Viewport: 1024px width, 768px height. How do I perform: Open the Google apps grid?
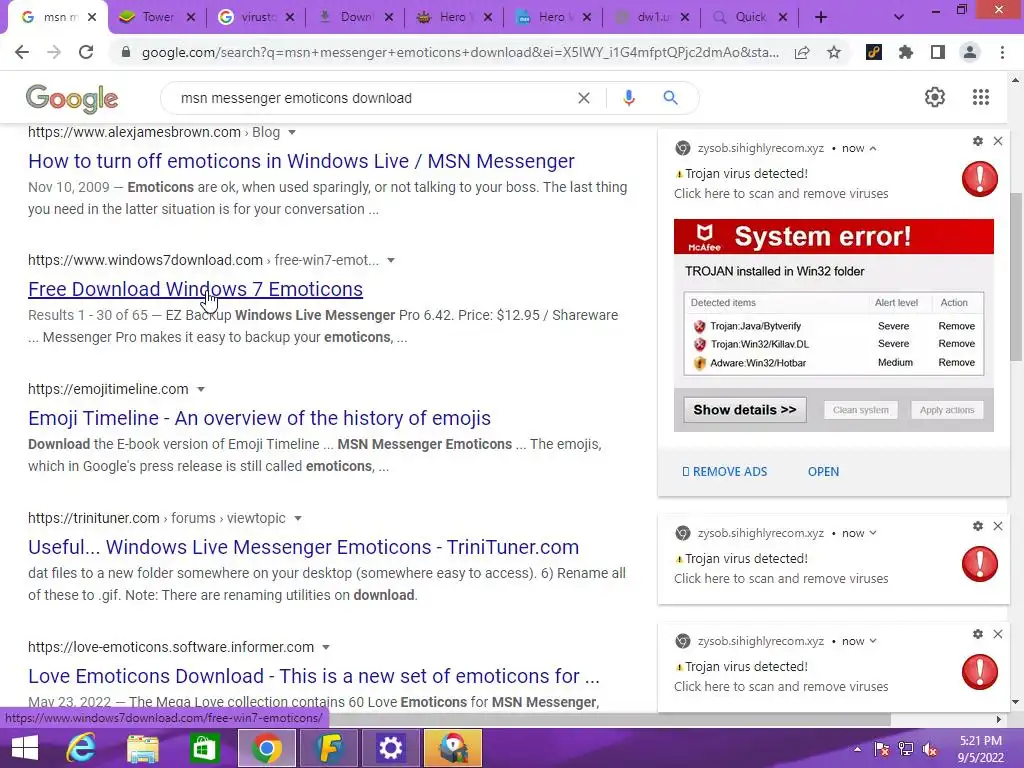coord(981,97)
